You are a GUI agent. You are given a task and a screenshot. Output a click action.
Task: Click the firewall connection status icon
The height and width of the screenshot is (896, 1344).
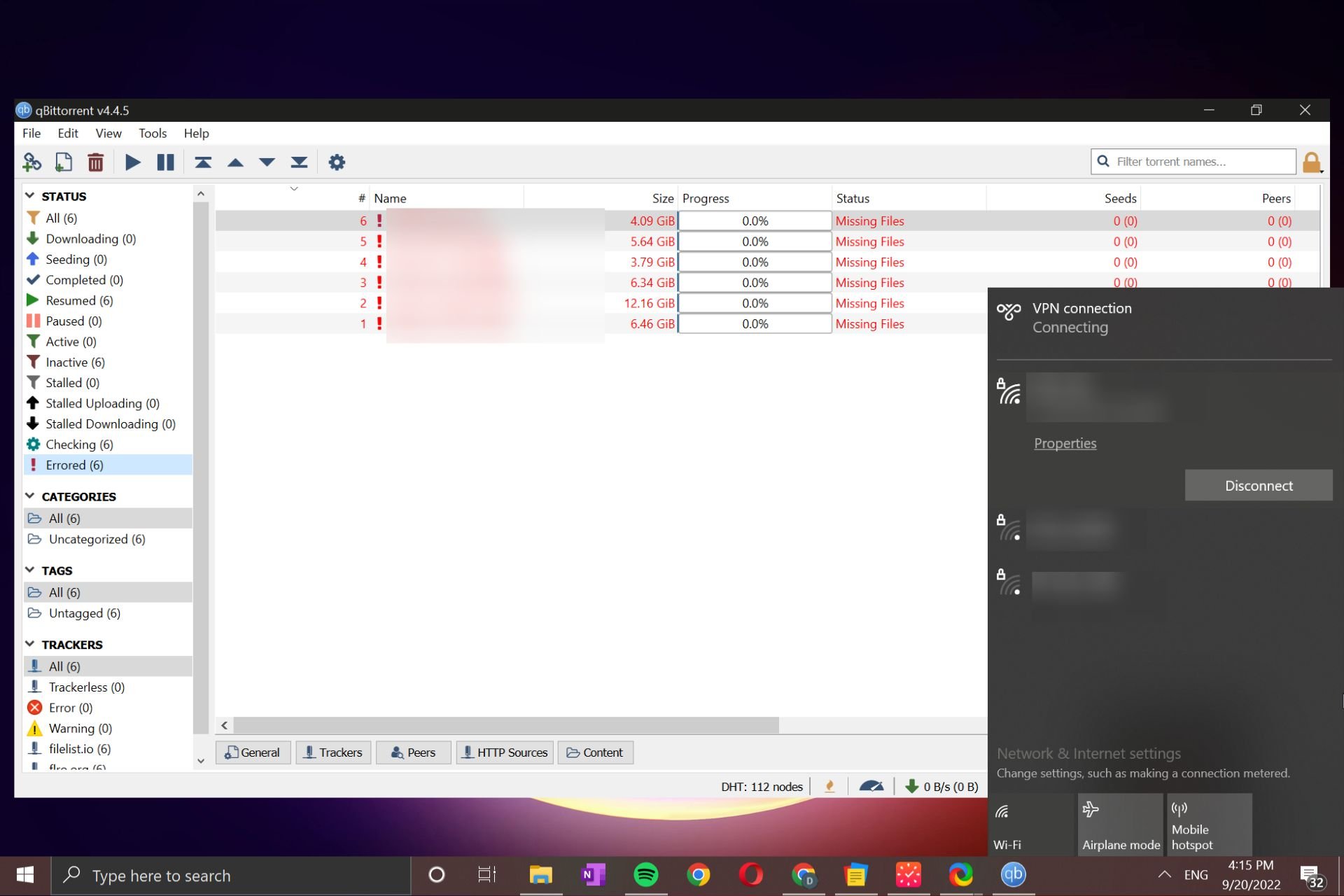tap(829, 786)
